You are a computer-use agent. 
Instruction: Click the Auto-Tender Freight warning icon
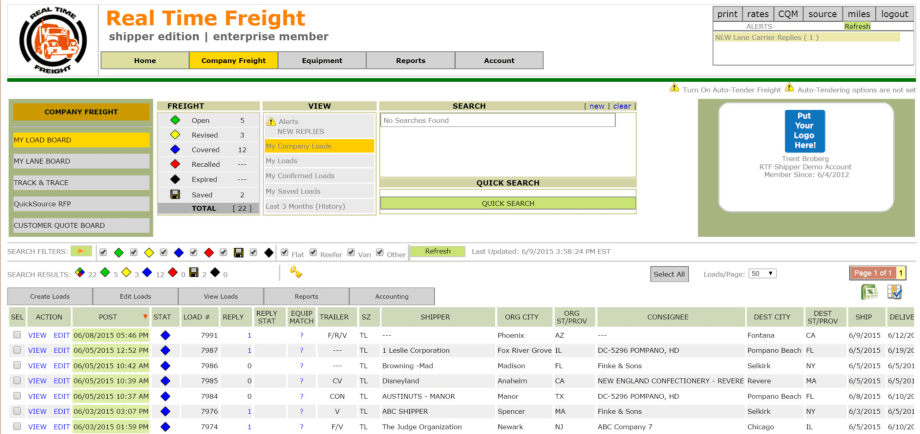pos(675,89)
